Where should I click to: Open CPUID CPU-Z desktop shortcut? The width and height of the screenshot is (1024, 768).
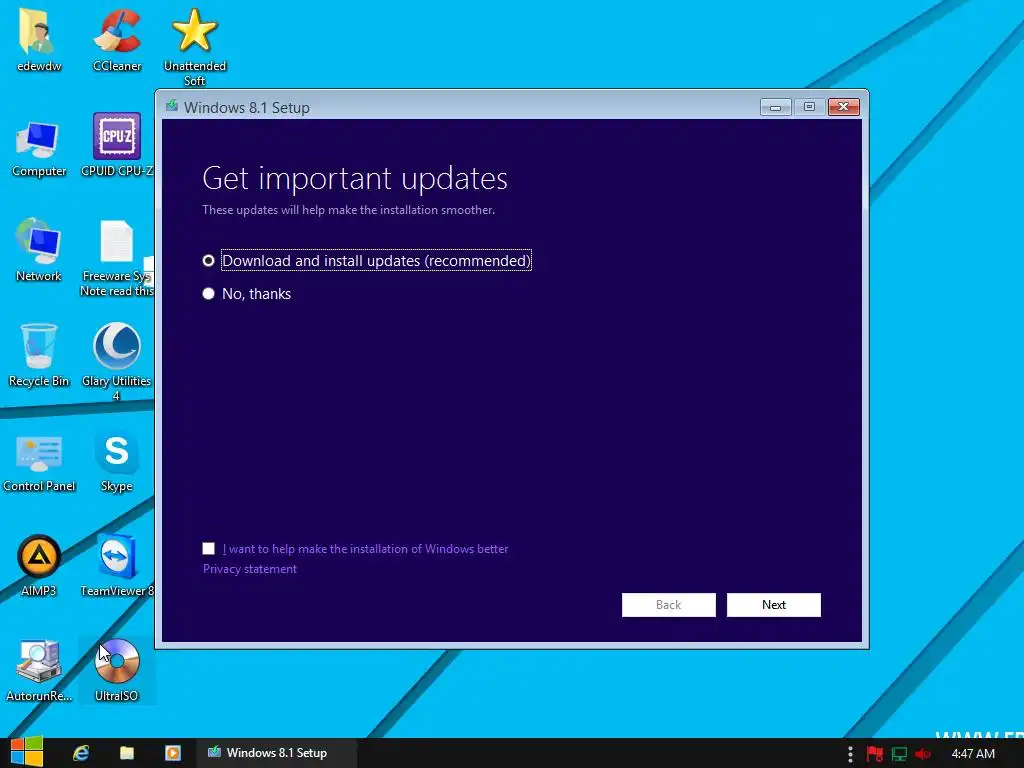117,145
